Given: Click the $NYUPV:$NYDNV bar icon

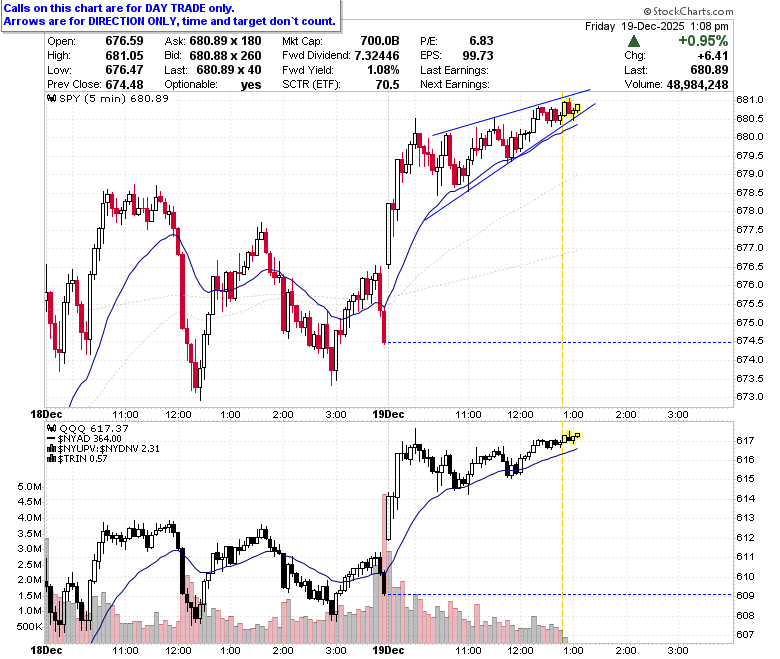Looking at the screenshot, I should 51,449.
